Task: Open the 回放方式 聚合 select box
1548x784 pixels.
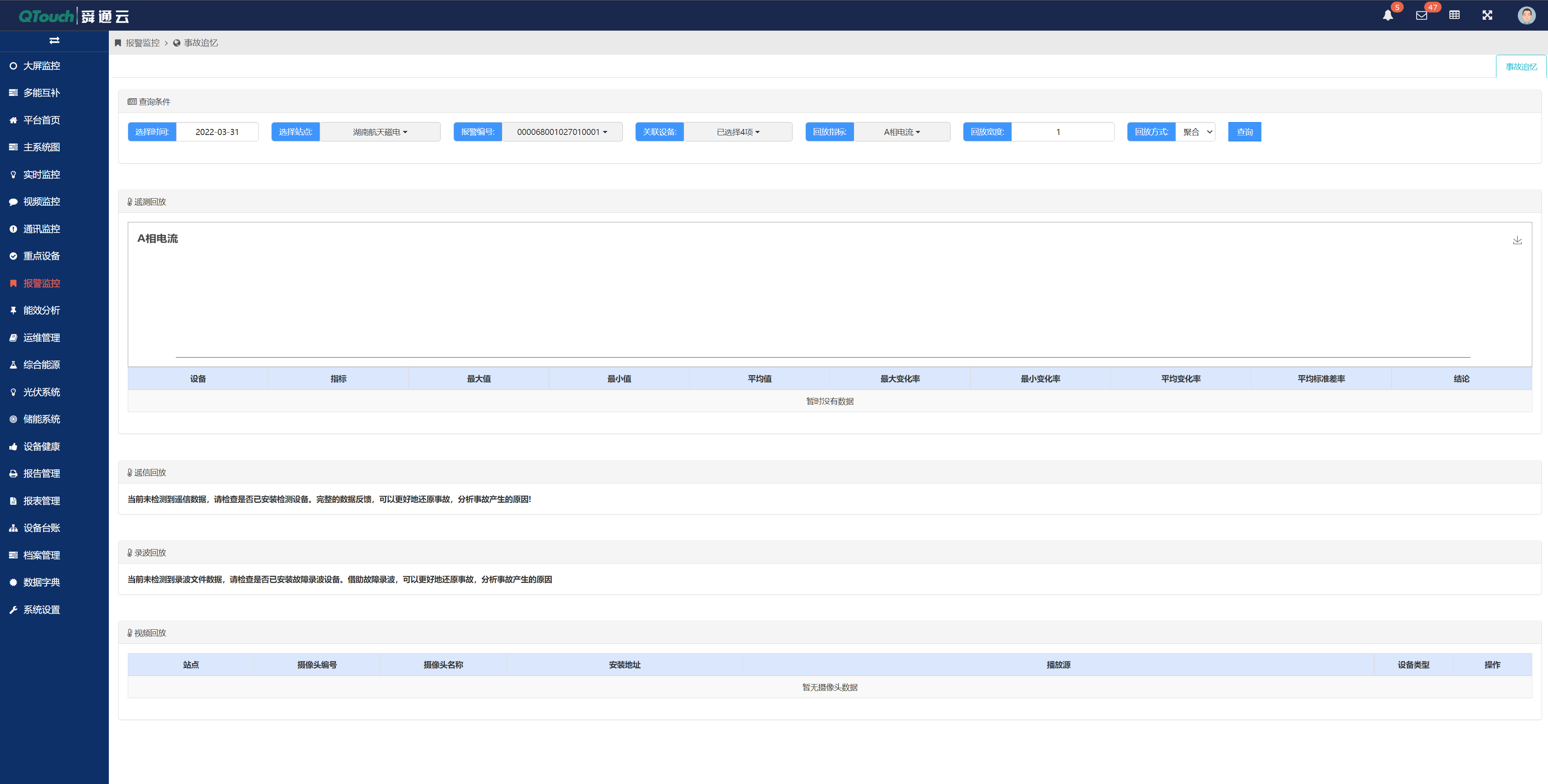Action: (x=1196, y=132)
